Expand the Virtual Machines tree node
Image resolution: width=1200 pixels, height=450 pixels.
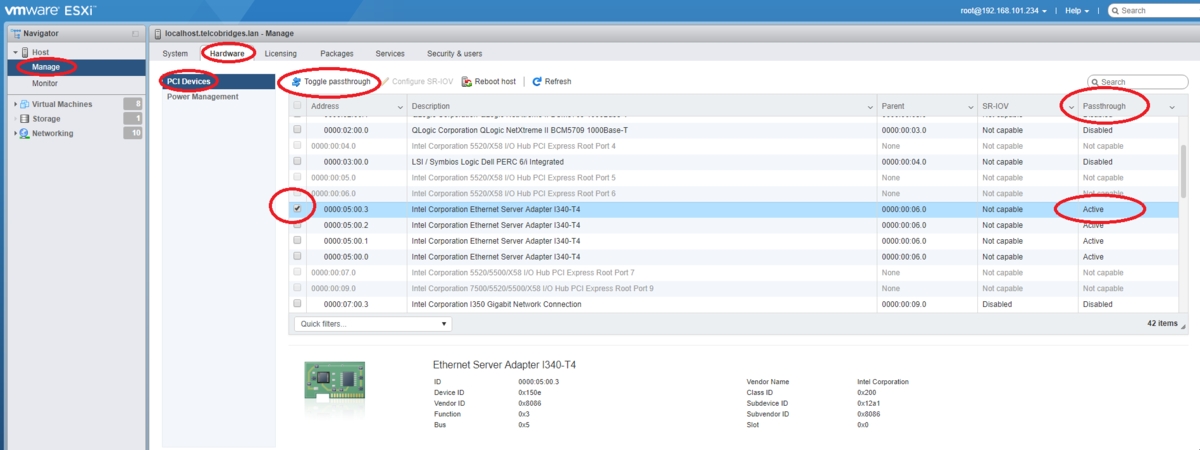click(x=15, y=104)
